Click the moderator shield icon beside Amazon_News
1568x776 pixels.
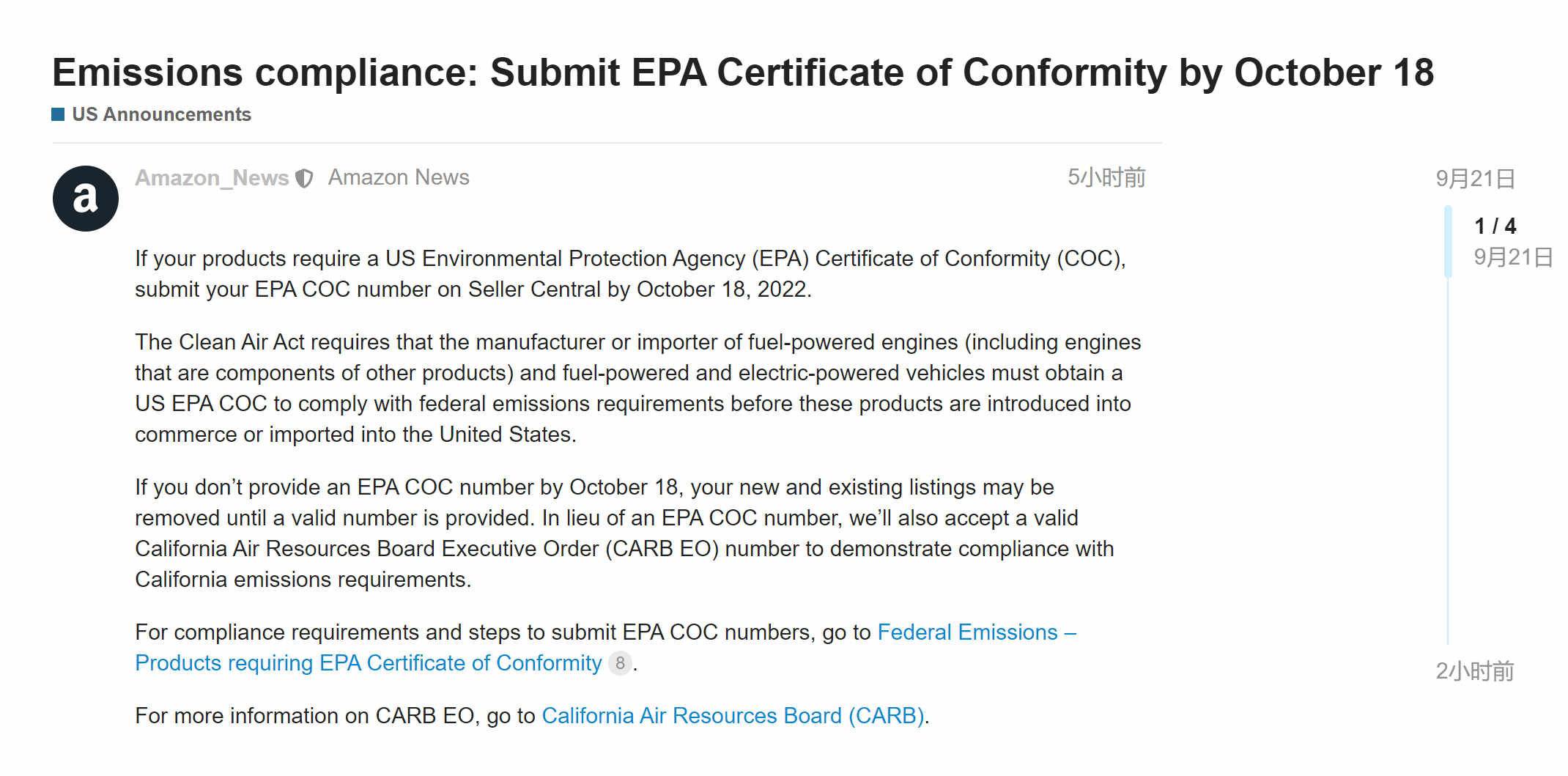click(304, 178)
